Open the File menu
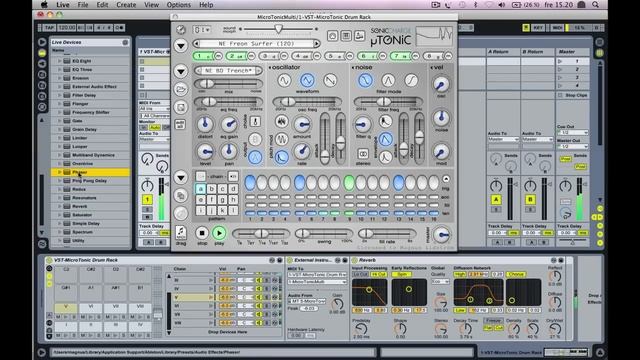The width and height of the screenshot is (640, 360). click(83, 5)
